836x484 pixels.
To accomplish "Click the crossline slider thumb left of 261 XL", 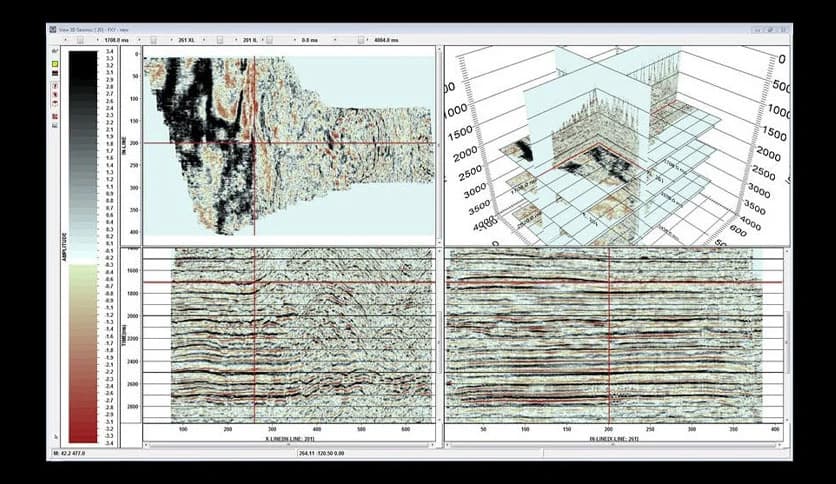I will coord(154,40).
